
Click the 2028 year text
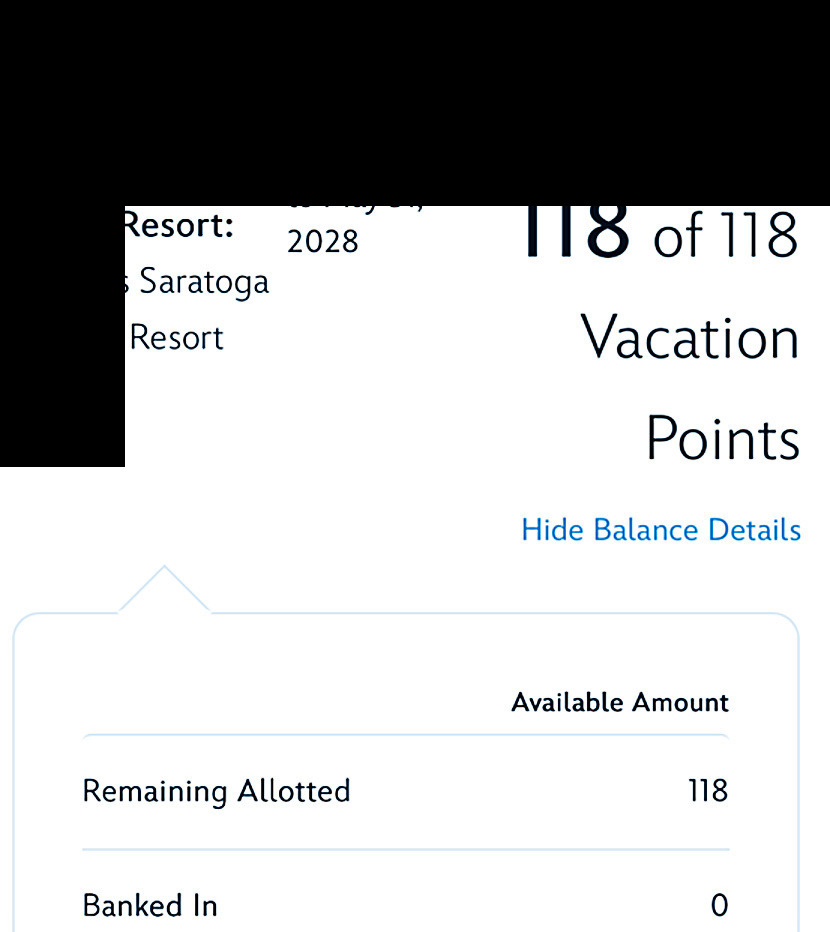click(x=322, y=242)
